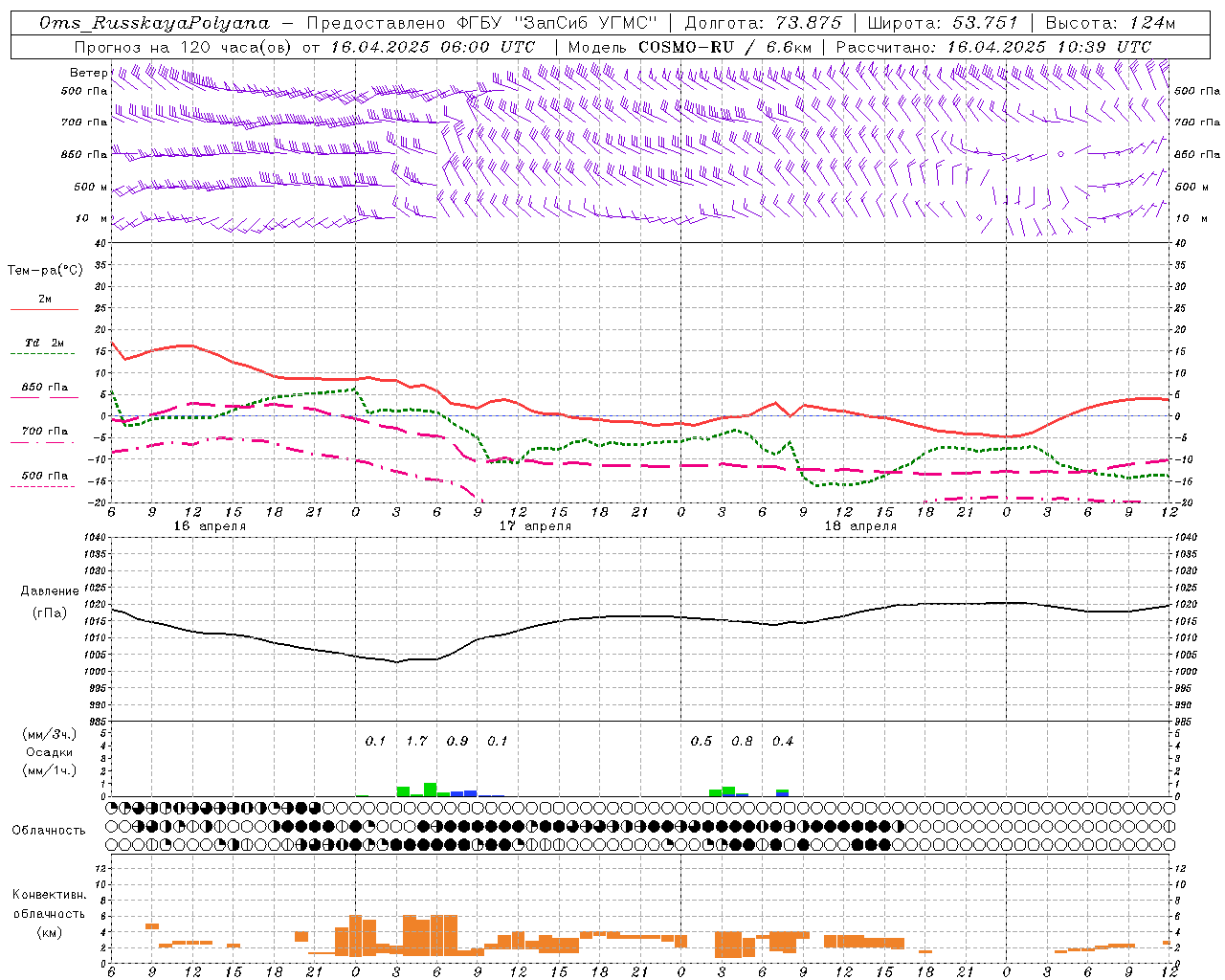
Task: Click the red line sample under 2м legend
Action: coord(44,310)
